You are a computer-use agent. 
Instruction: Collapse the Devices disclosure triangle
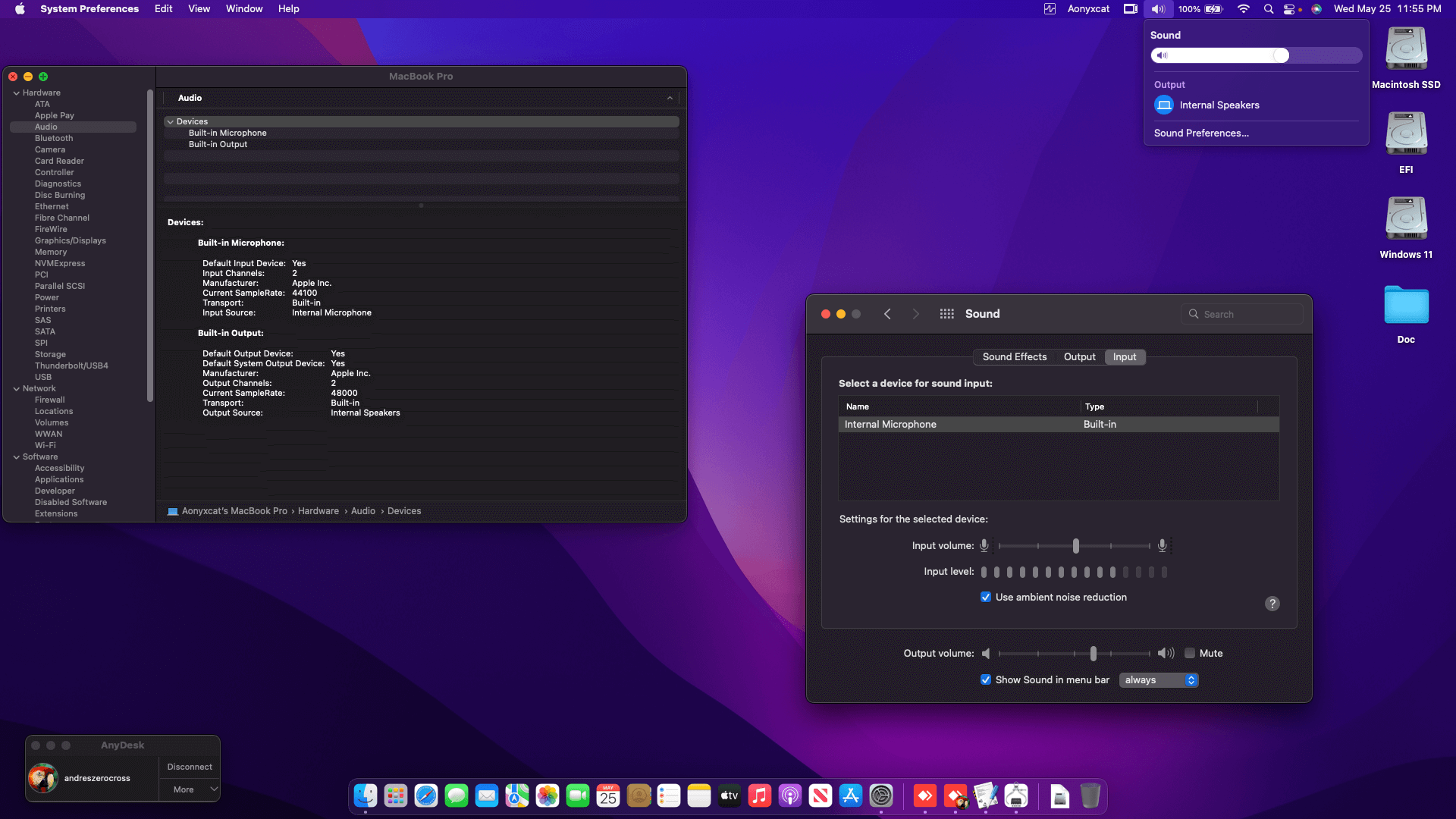(x=171, y=121)
